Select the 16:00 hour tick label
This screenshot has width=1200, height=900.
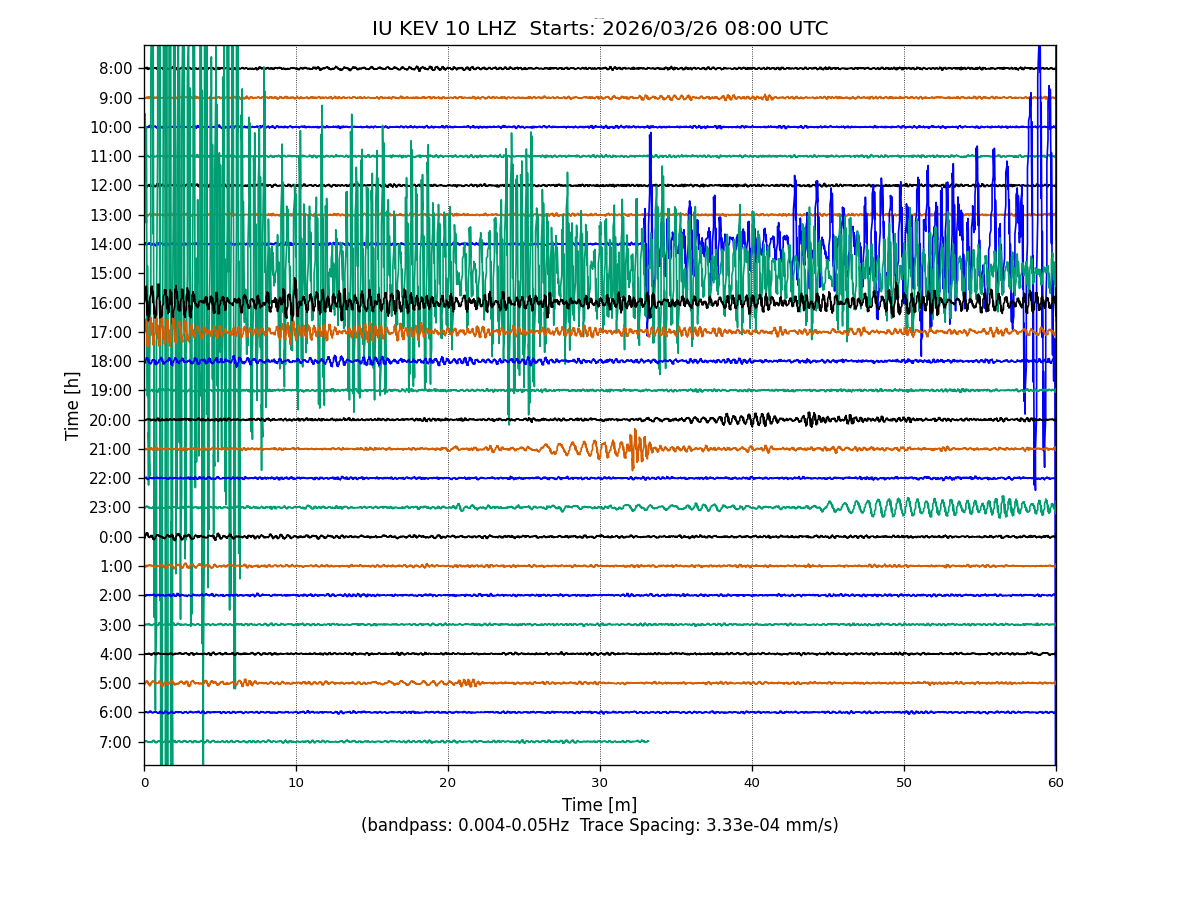(113, 303)
